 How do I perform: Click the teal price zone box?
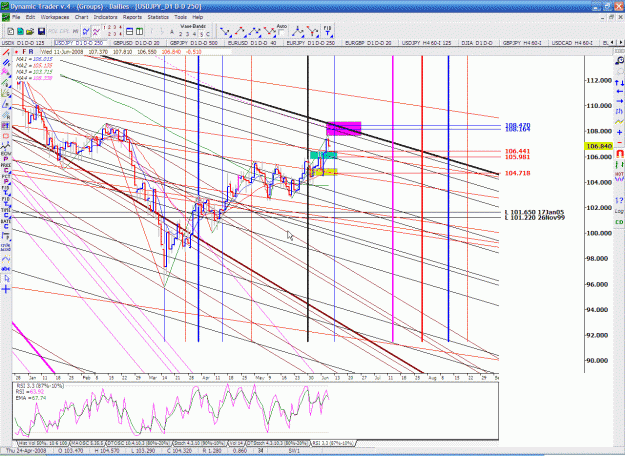click(x=323, y=155)
